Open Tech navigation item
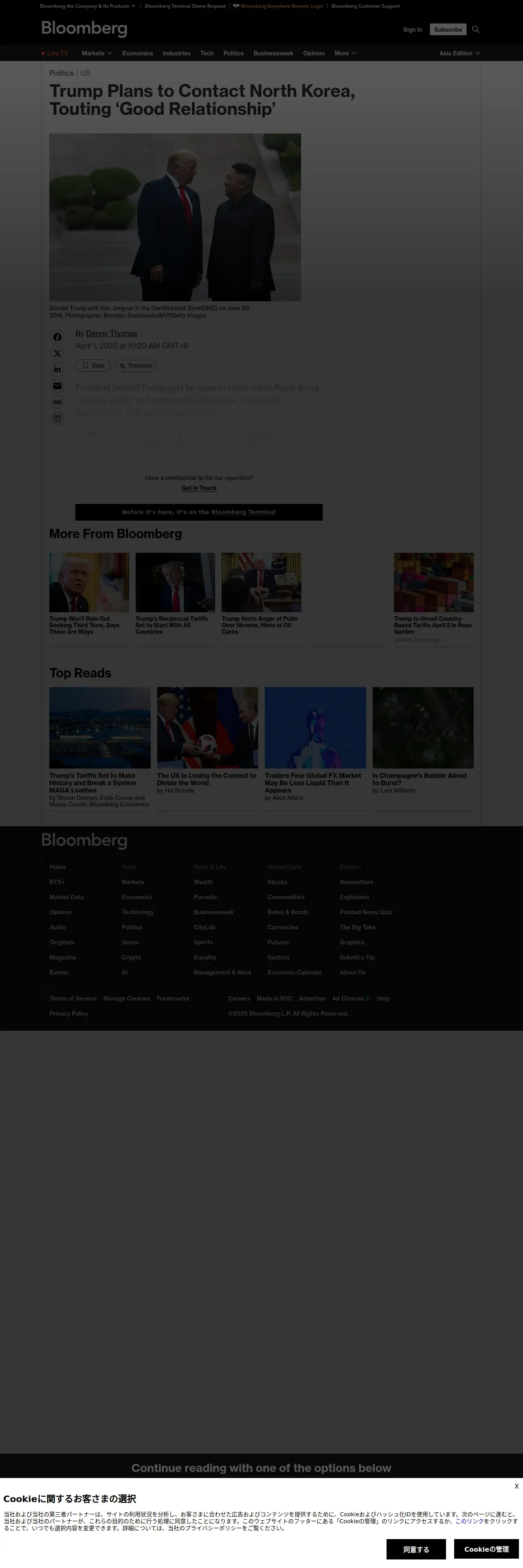 click(207, 54)
